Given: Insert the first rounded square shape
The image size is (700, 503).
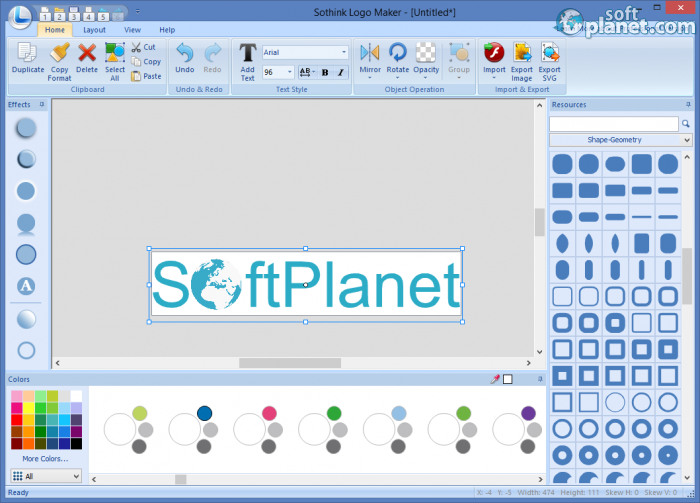Looking at the screenshot, I should (x=562, y=164).
